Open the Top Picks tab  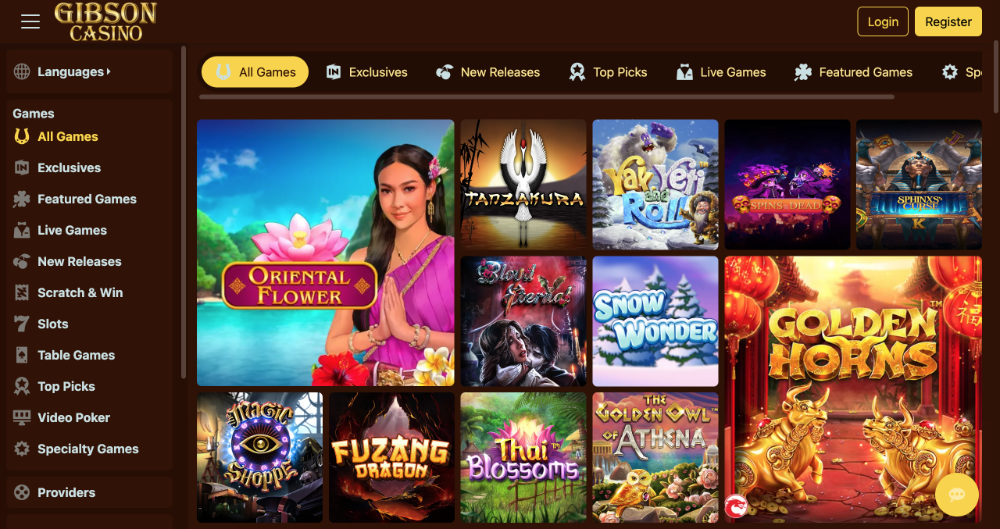[x=608, y=72]
